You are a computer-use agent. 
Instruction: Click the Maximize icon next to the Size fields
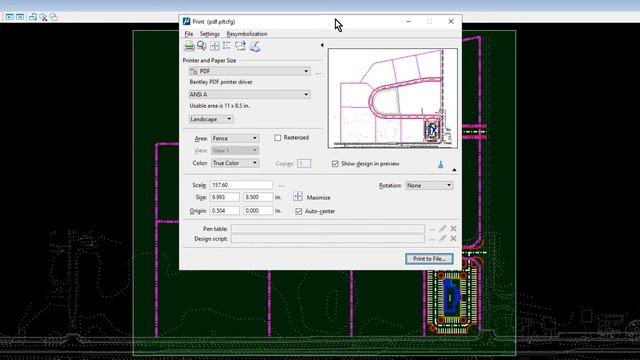tap(298, 197)
